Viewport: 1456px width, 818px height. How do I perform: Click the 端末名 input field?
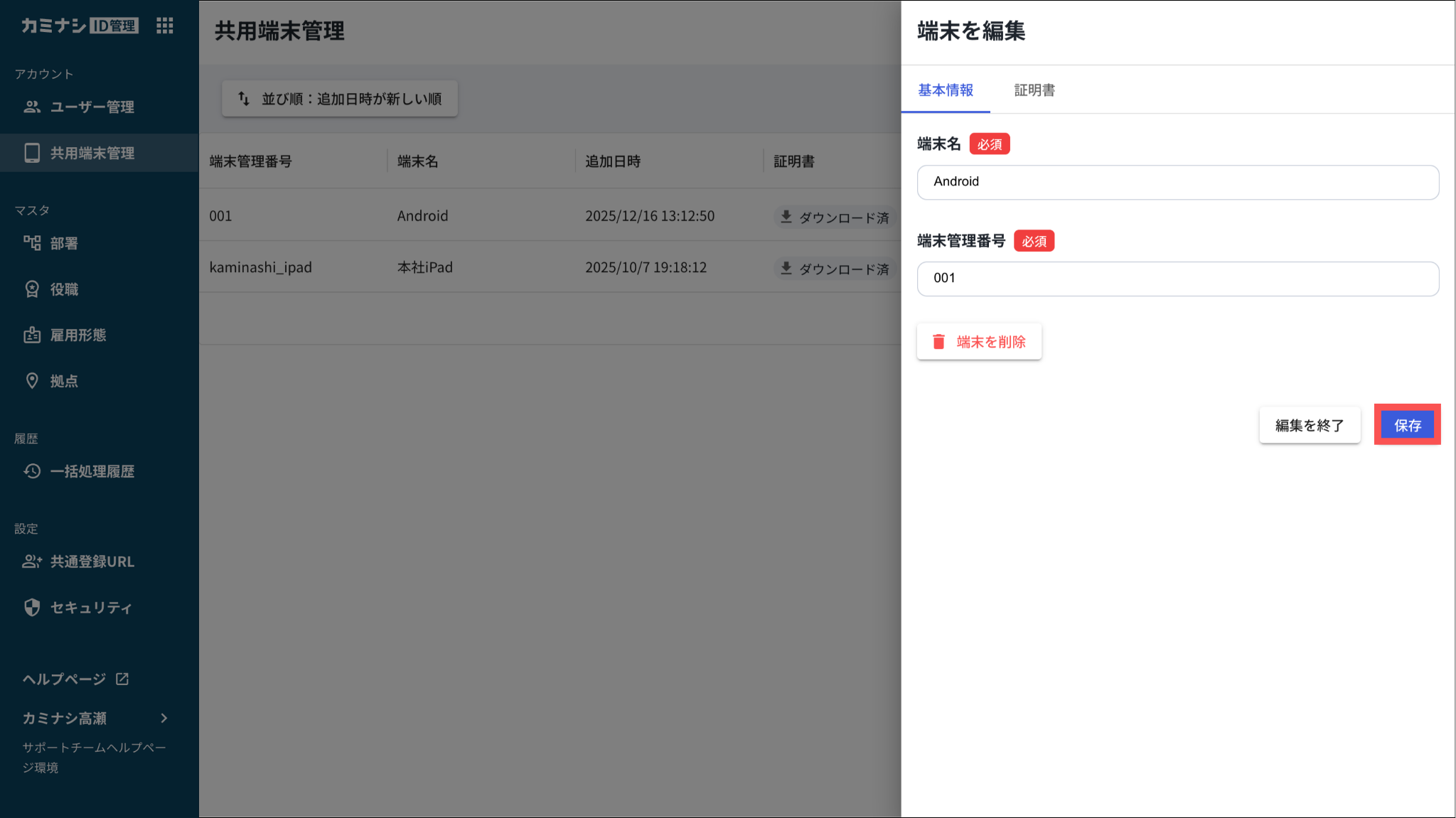(1177, 182)
